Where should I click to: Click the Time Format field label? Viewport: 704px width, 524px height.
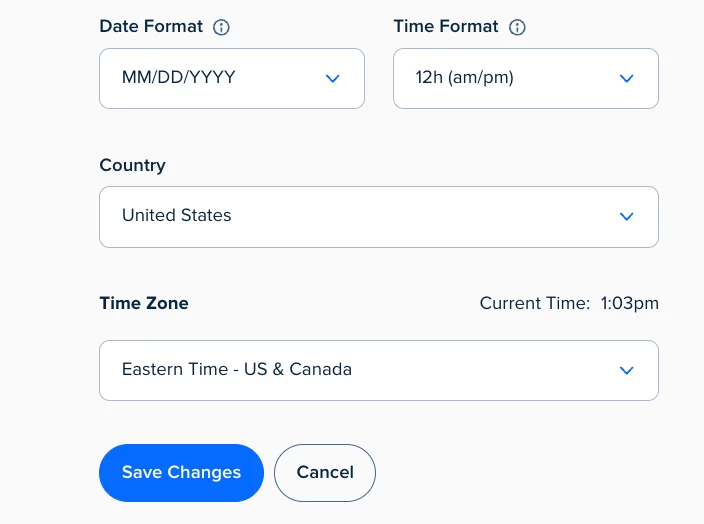tap(446, 26)
